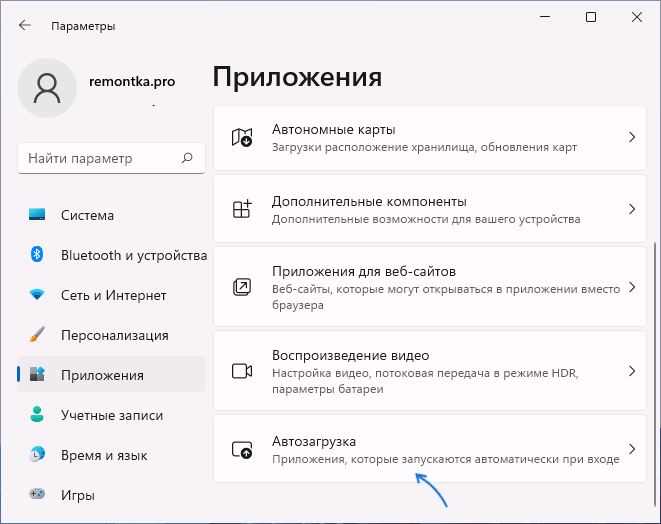Expand Дополнительные компоненты chevron
This screenshot has height=524, width=661.
point(632,209)
